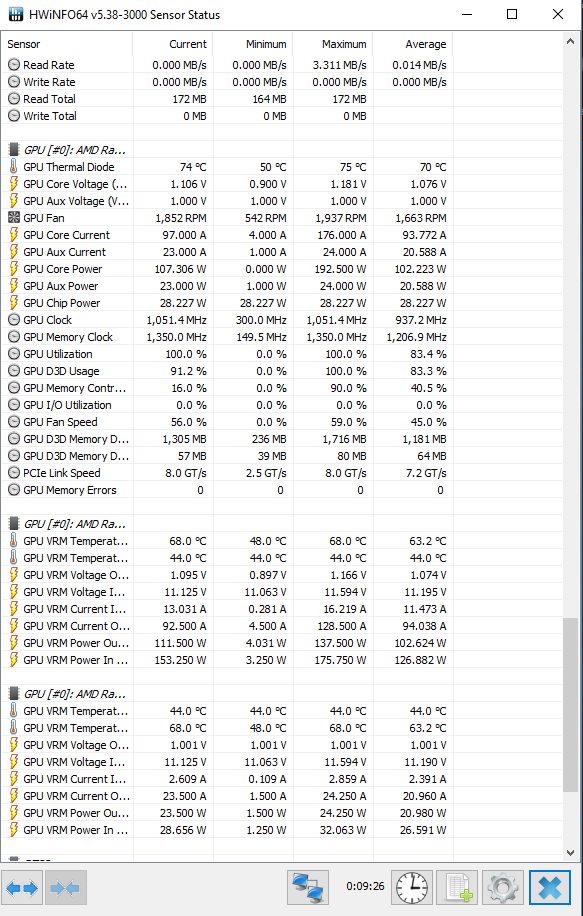Click the 107.306 W current value
The width and height of the screenshot is (583, 916).
(x=181, y=269)
